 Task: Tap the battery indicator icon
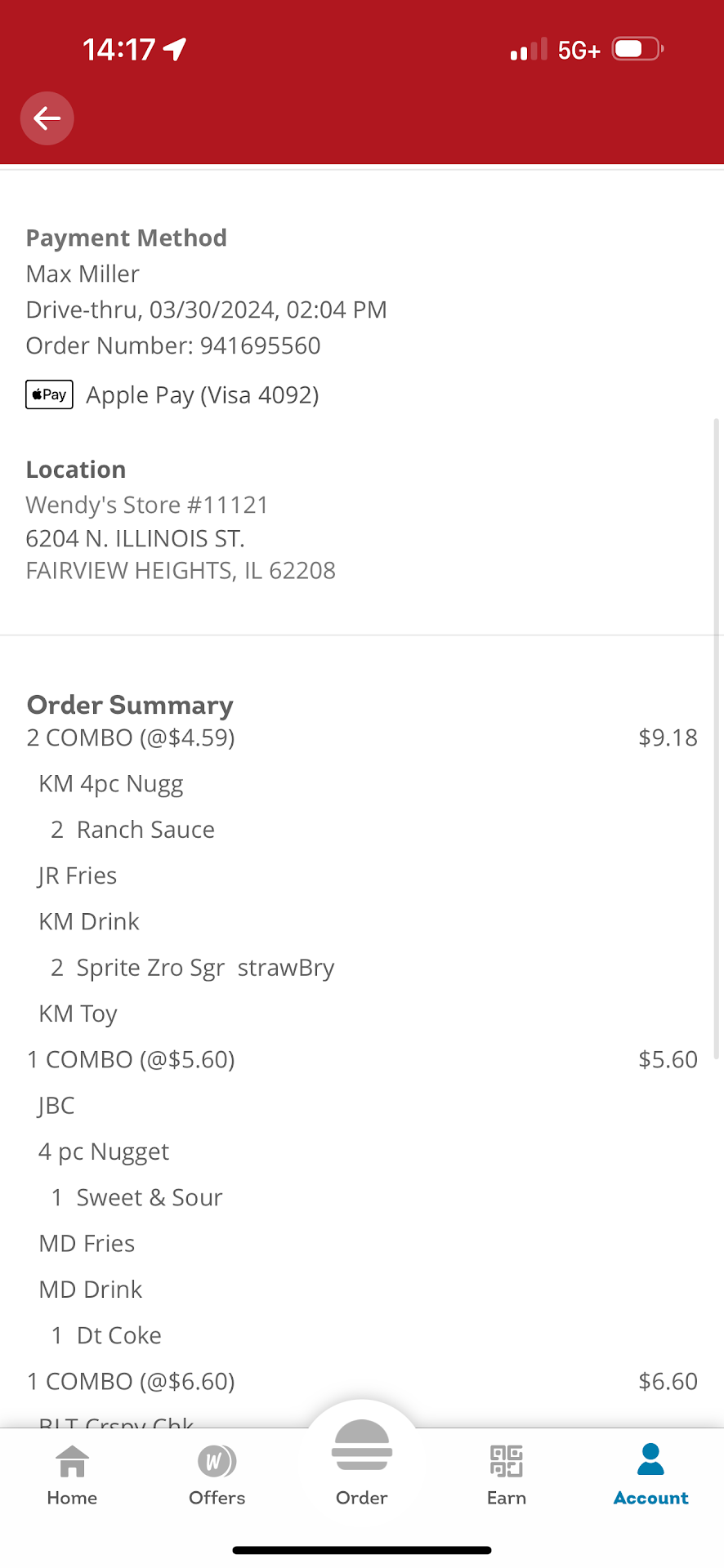[637, 50]
